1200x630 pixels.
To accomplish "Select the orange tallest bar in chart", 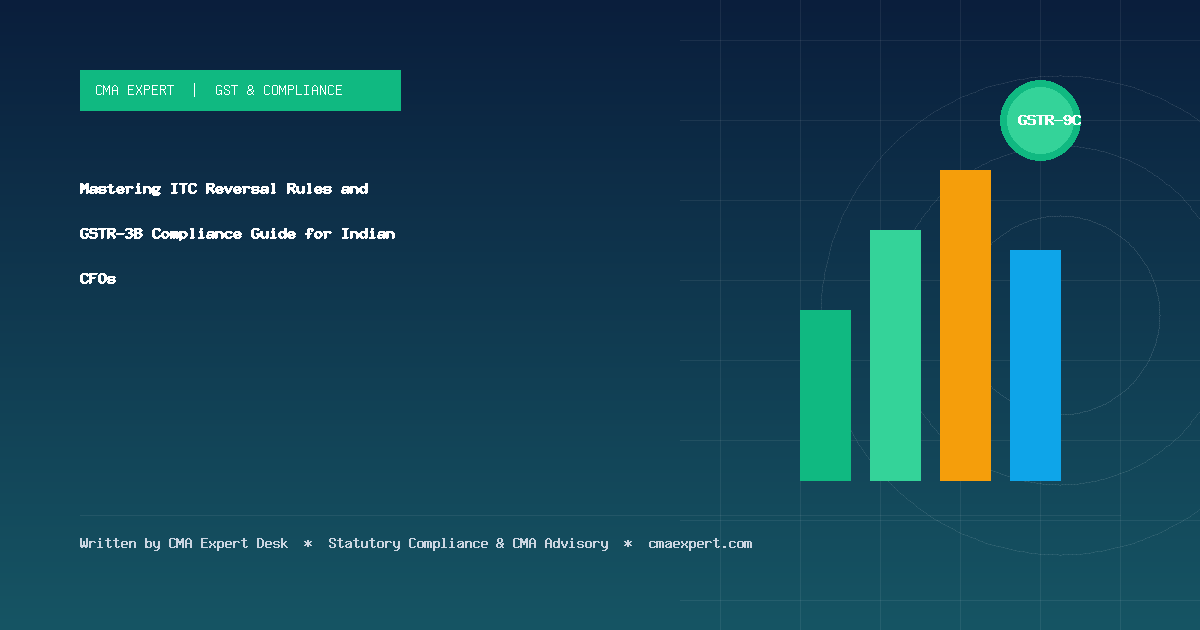I will coord(965,325).
